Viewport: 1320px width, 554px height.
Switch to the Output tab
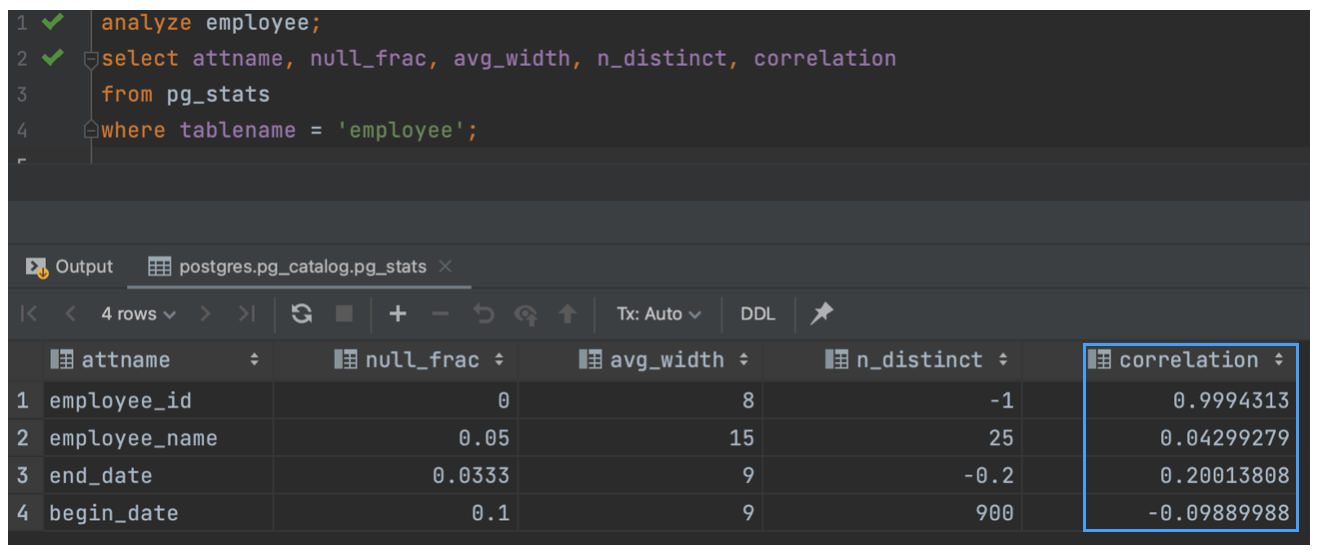pos(70,267)
